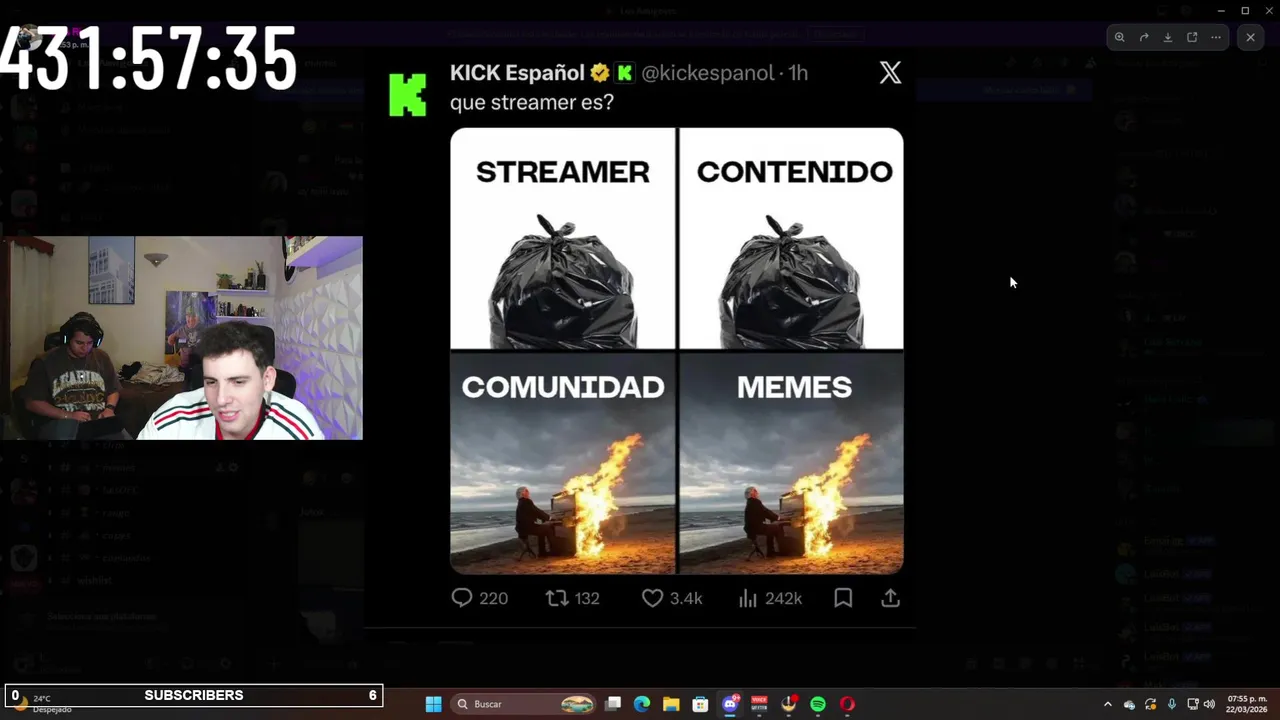Close the image viewer overlay
The height and width of the screenshot is (720, 1280).
[1250, 37]
